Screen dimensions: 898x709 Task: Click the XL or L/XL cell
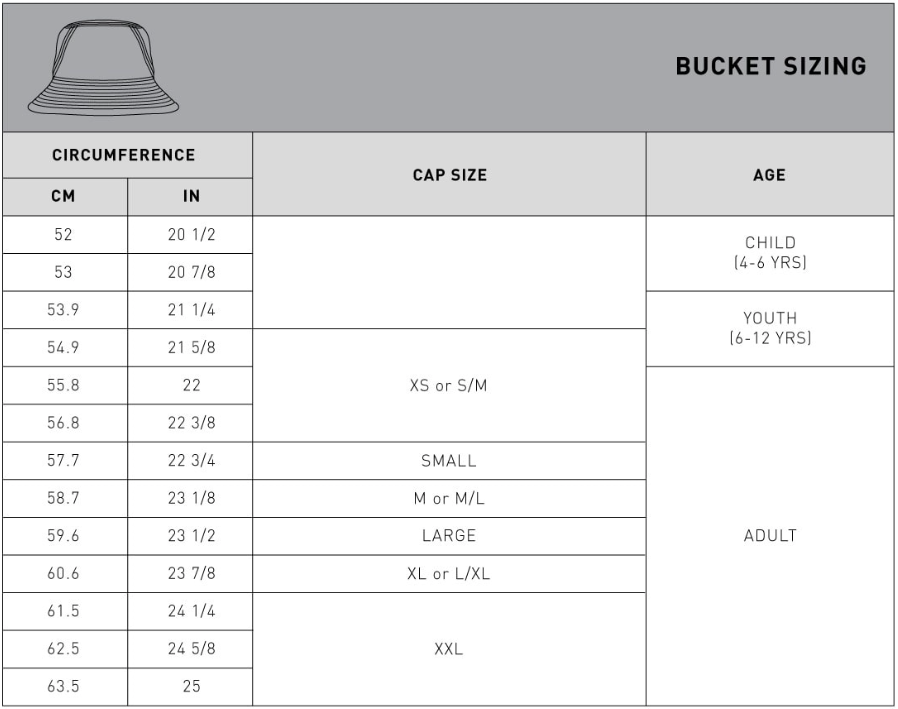450,573
